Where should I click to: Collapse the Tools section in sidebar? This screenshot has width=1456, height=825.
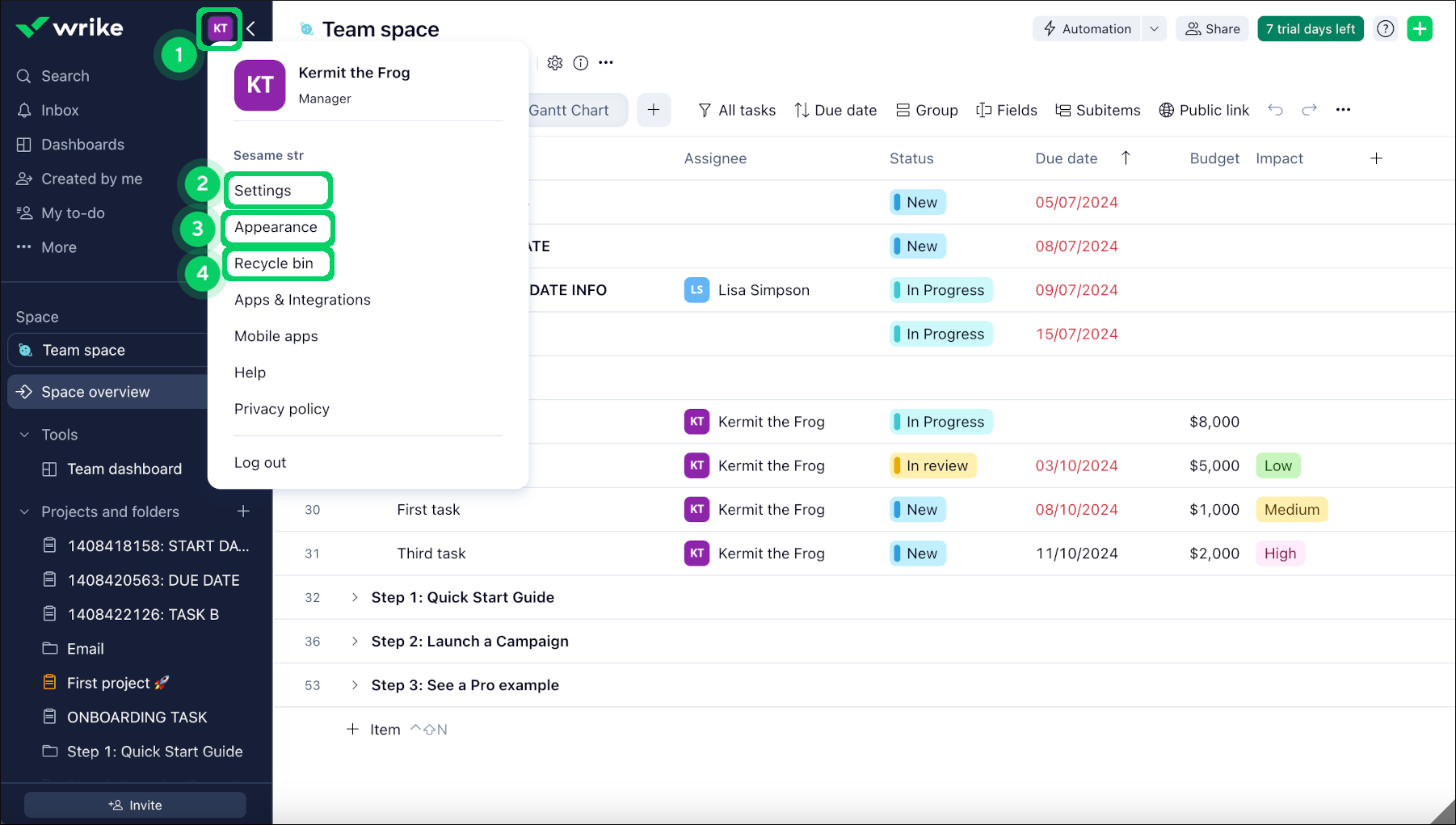(x=24, y=435)
